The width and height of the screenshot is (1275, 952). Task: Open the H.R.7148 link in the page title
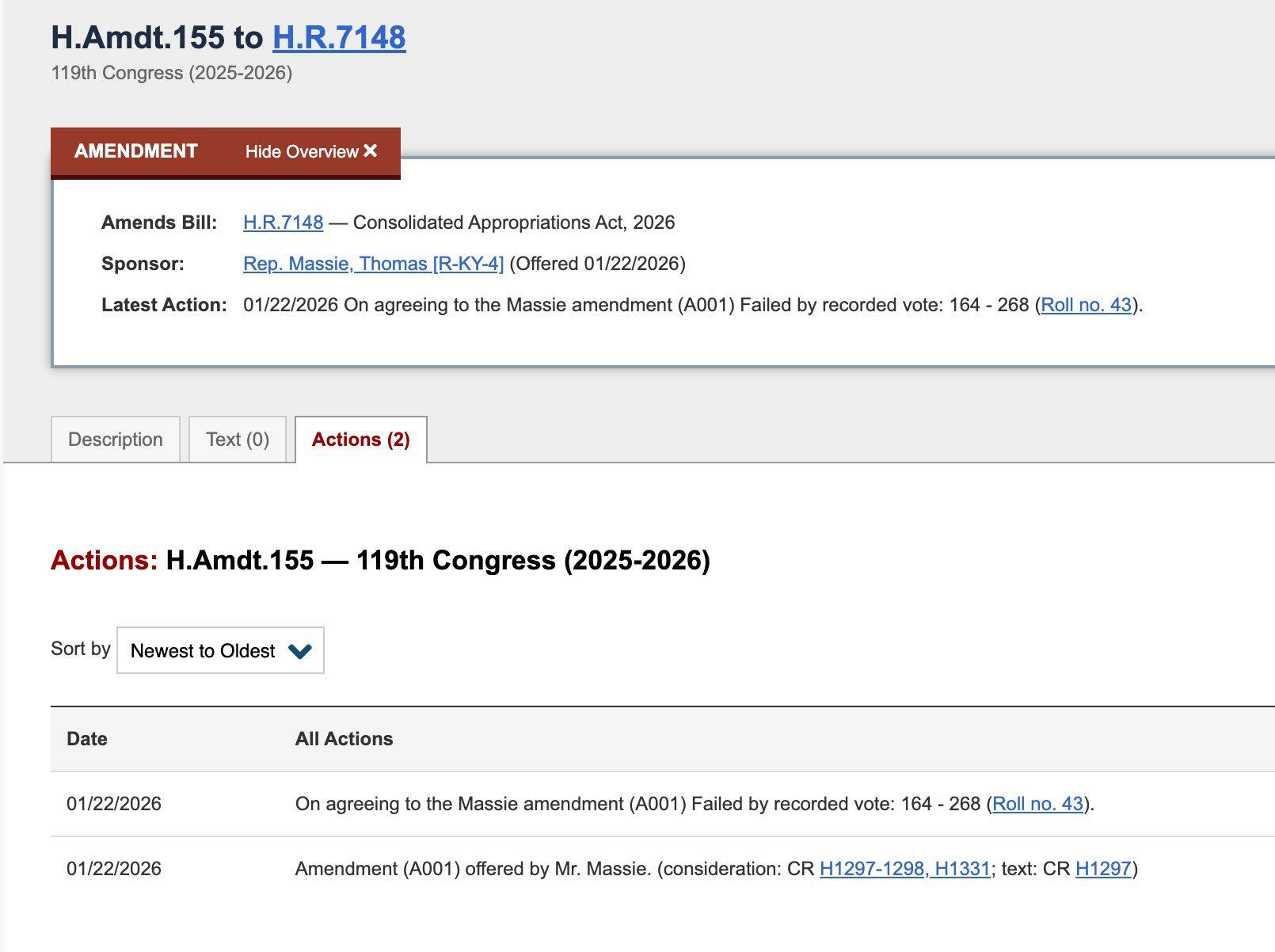[339, 37]
